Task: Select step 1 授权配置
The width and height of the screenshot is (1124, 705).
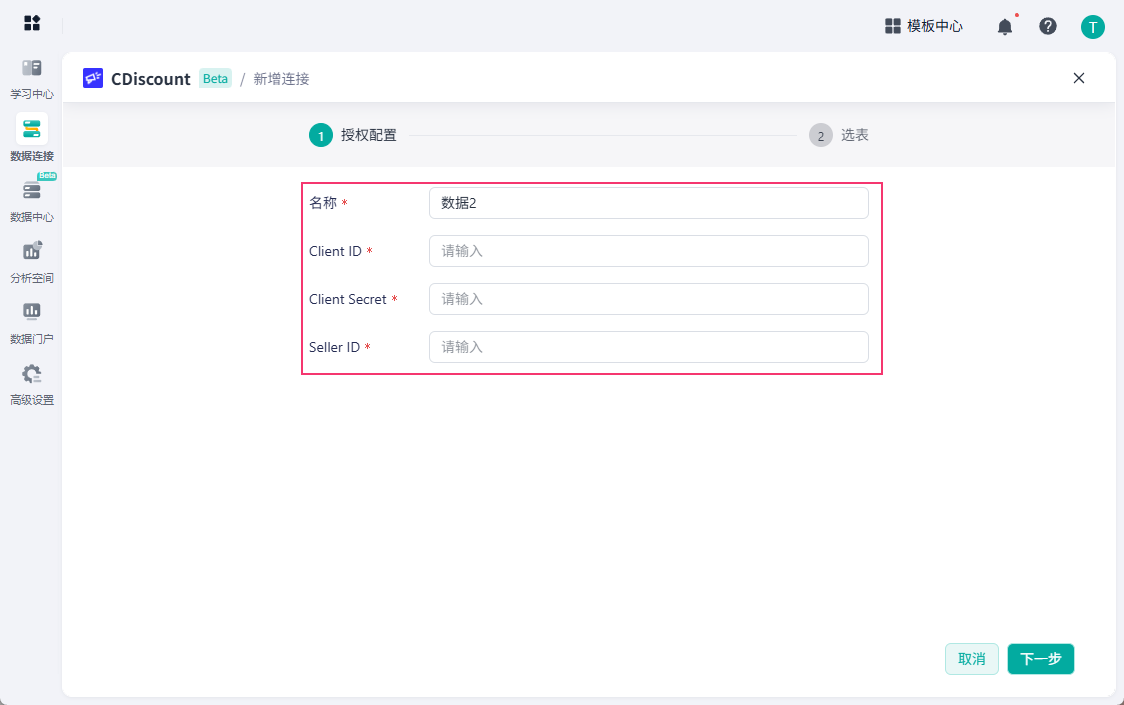Action: (x=353, y=135)
